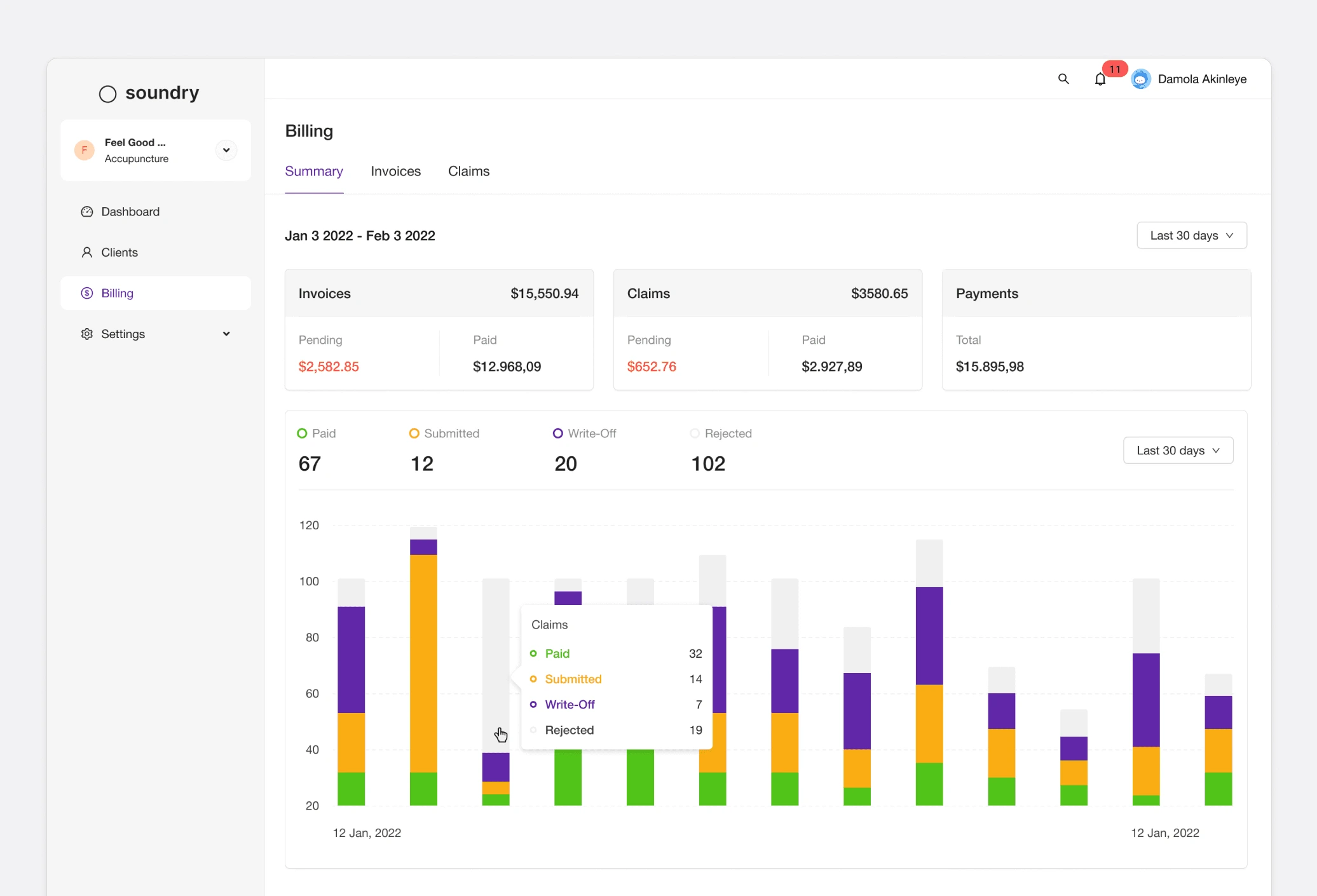Click Damola Akinleye's profile avatar
The height and width of the screenshot is (896, 1317).
coord(1141,79)
